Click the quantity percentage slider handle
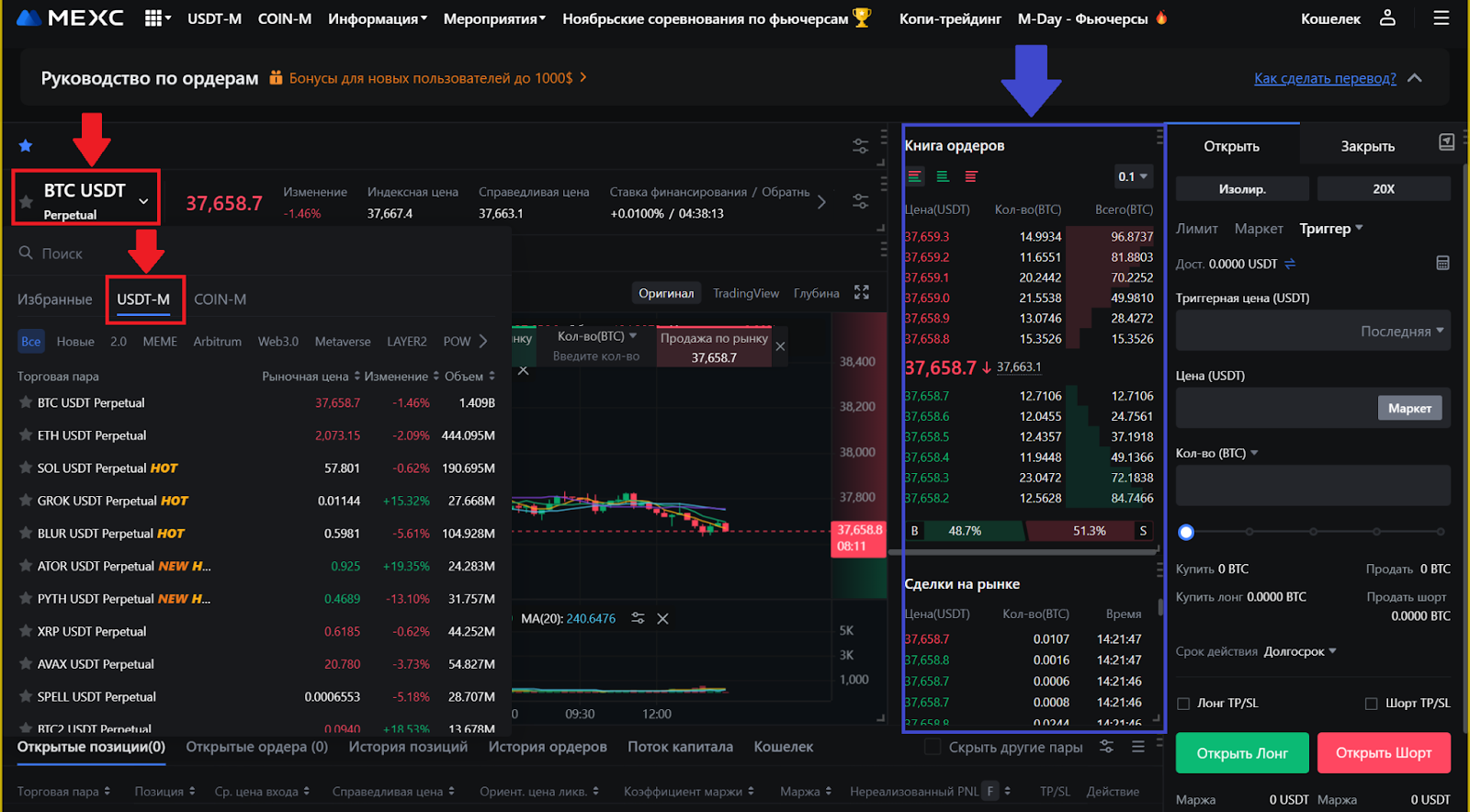The width and height of the screenshot is (1470, 812). point(1186,532)
